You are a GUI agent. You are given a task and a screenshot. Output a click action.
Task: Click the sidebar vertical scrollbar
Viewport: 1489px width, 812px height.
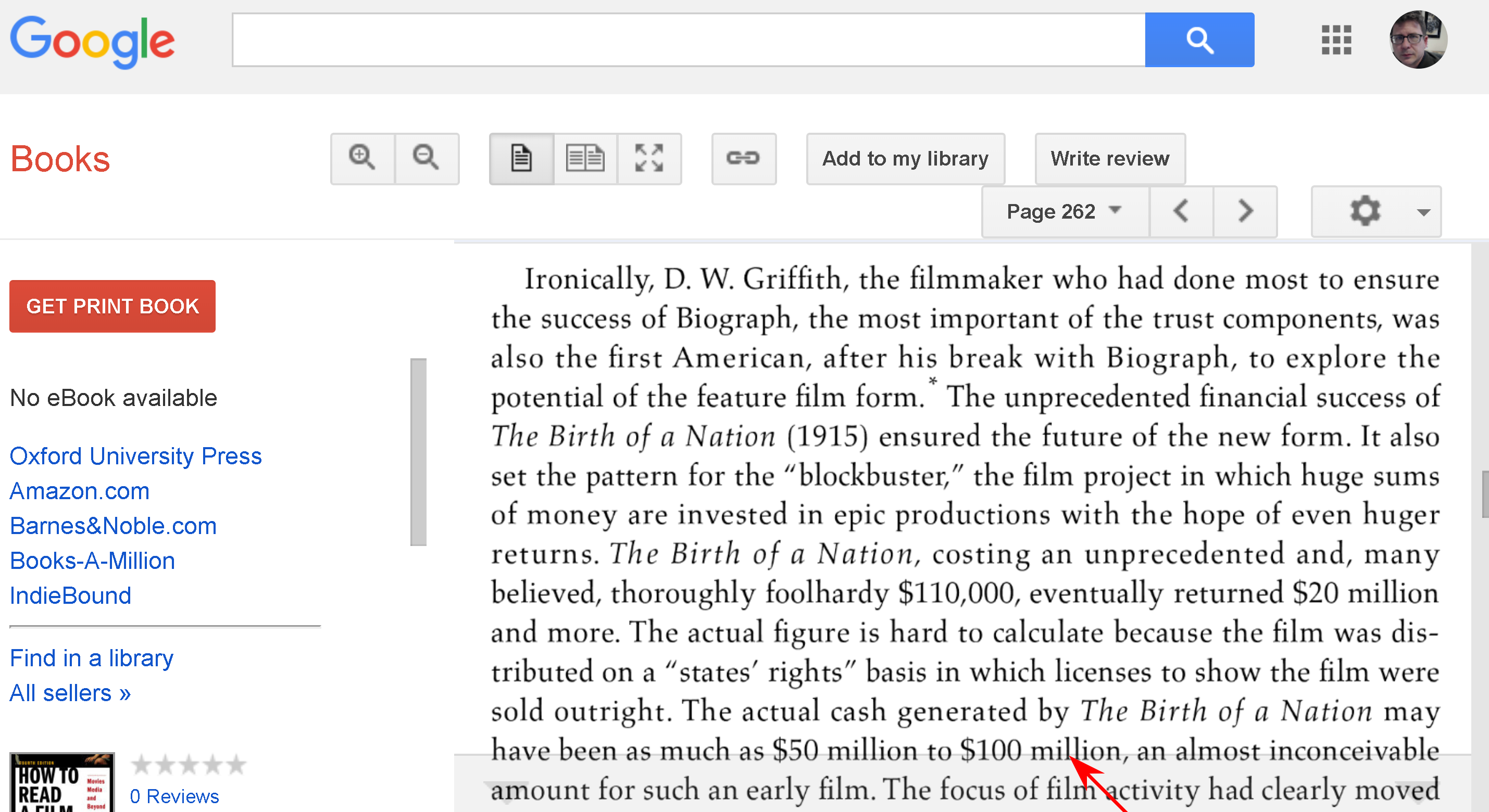(418, 452)
